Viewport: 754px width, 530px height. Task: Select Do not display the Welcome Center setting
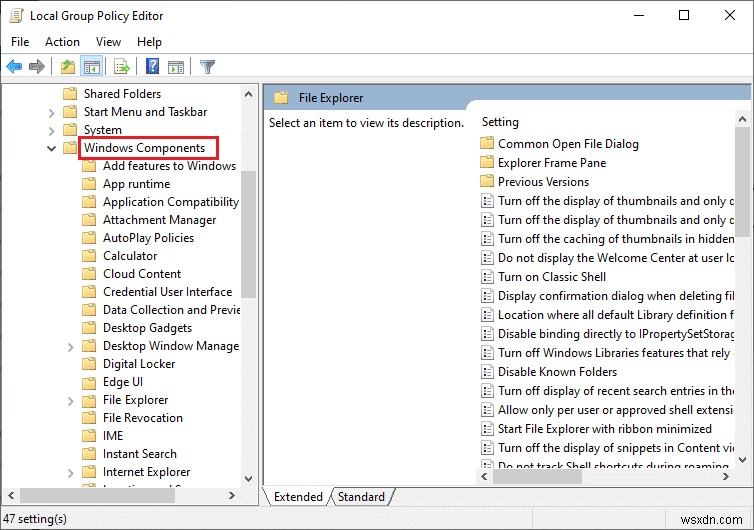point(616,257)
